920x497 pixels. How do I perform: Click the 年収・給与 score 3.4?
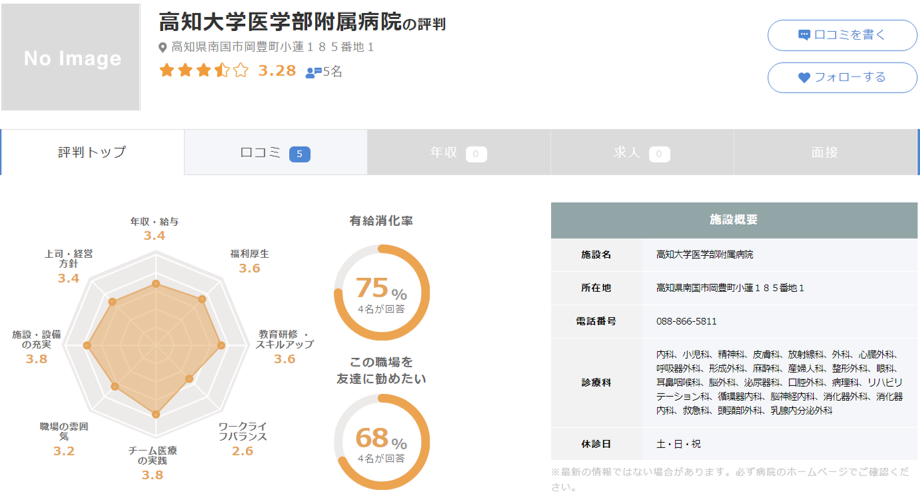(x=154, y=236)
